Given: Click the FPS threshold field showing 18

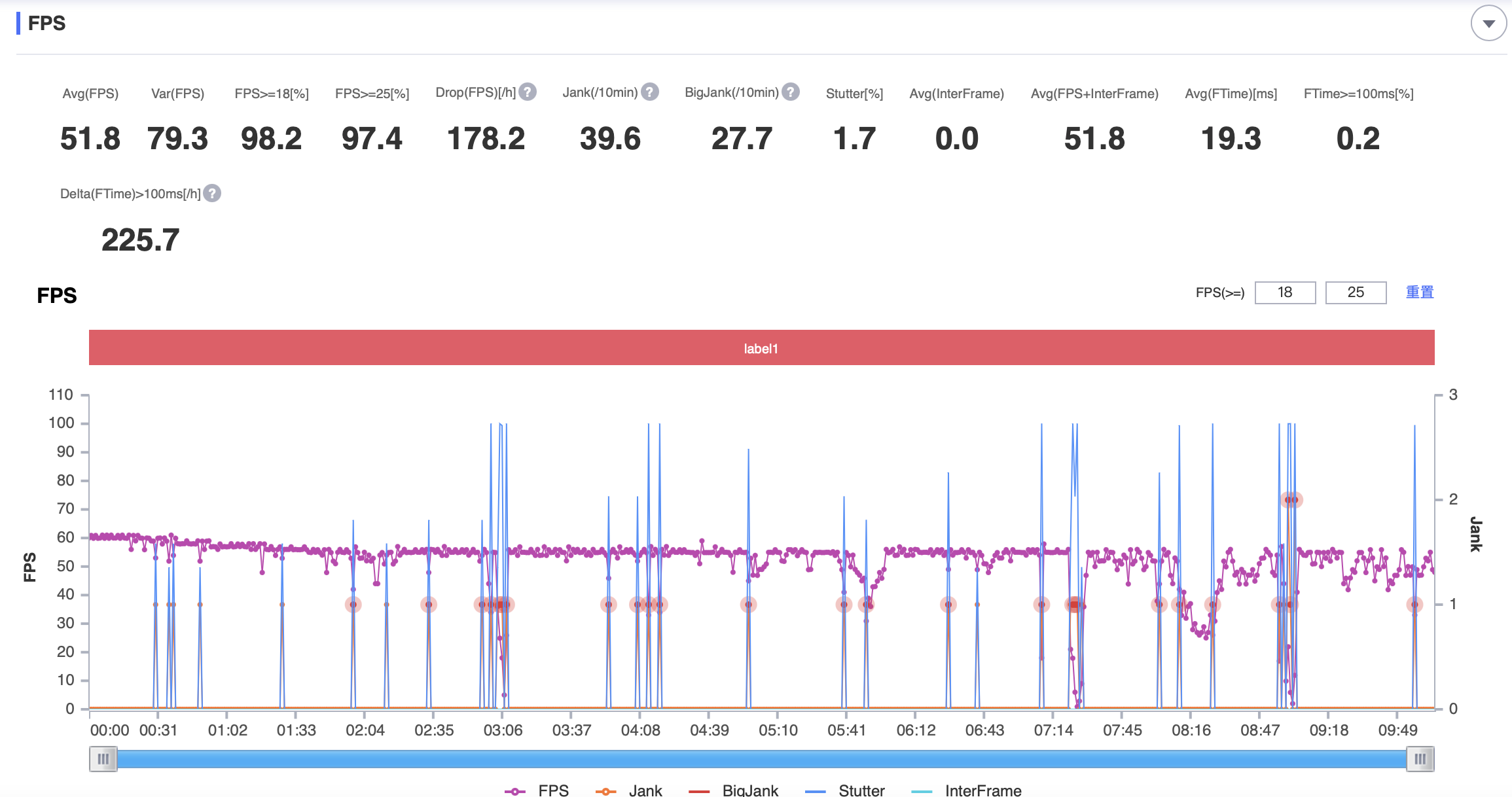Looking at the screenshot, I should 1284,292.
